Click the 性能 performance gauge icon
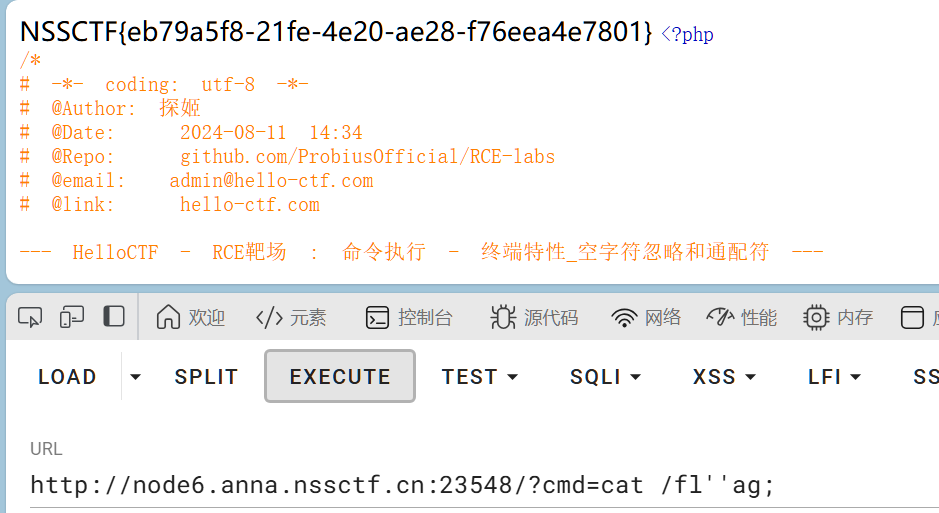The height and width of the screenshot is (513, 939). (720, 318)
